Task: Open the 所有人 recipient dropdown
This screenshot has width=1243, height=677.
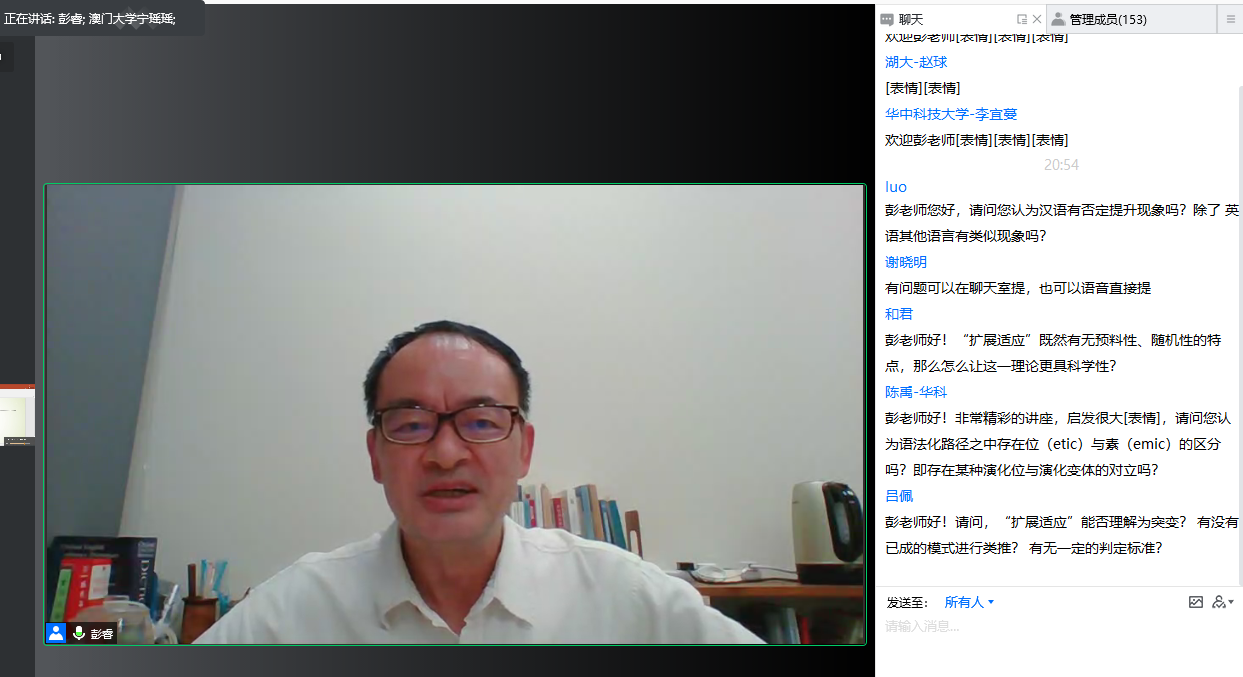Action: [x=965, y=602]
